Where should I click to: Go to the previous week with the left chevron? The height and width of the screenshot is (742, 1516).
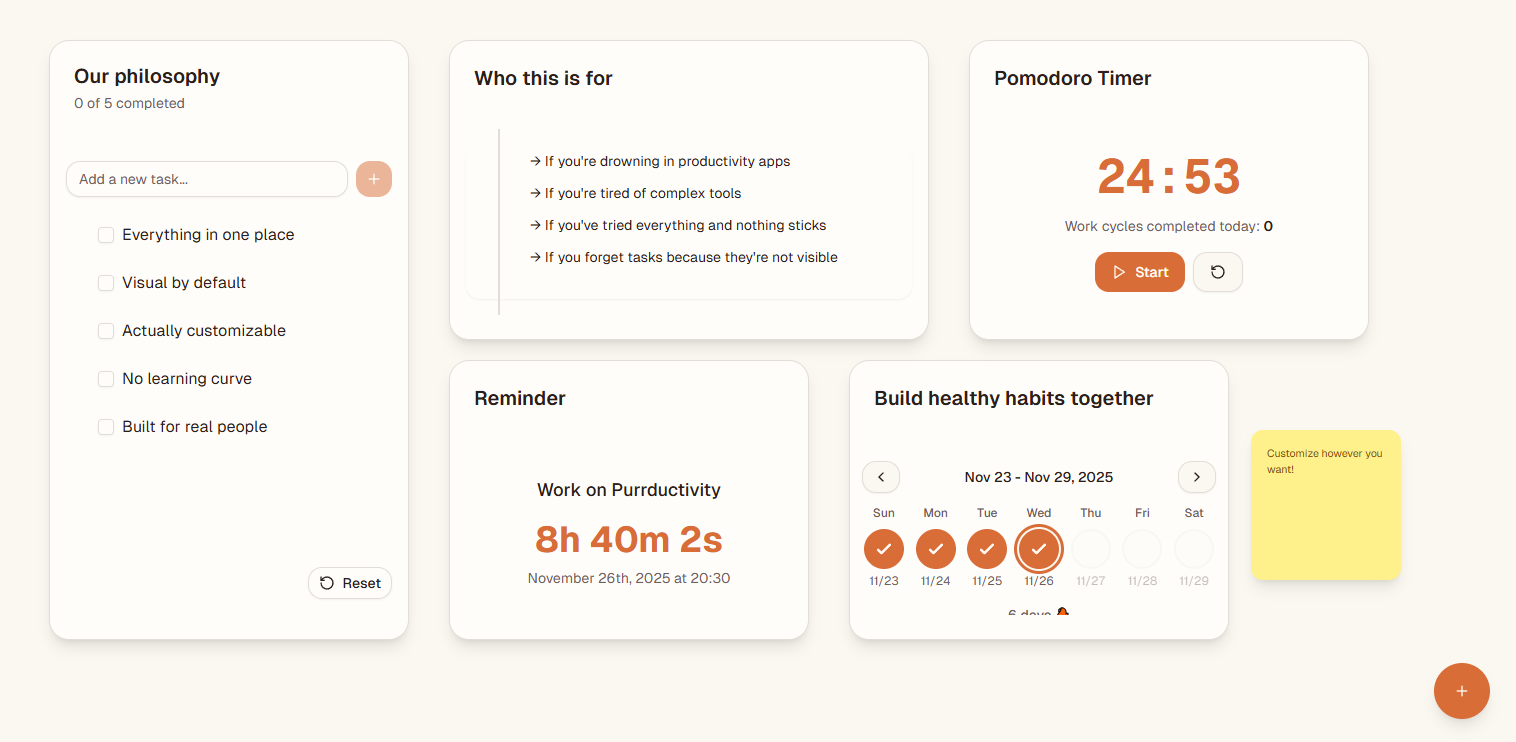click(881, 477)
